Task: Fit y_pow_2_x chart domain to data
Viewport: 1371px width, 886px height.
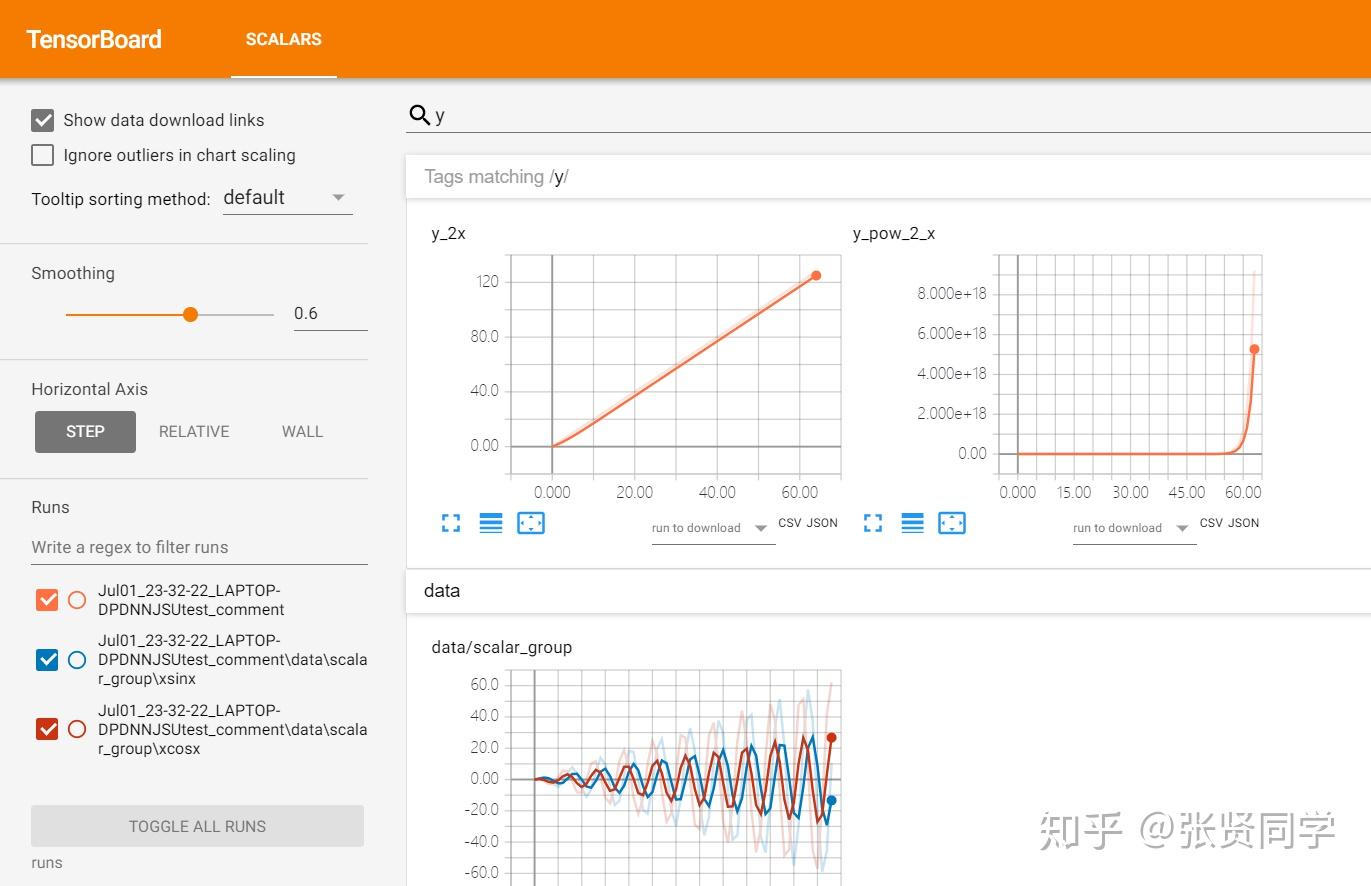Action: 952,522
